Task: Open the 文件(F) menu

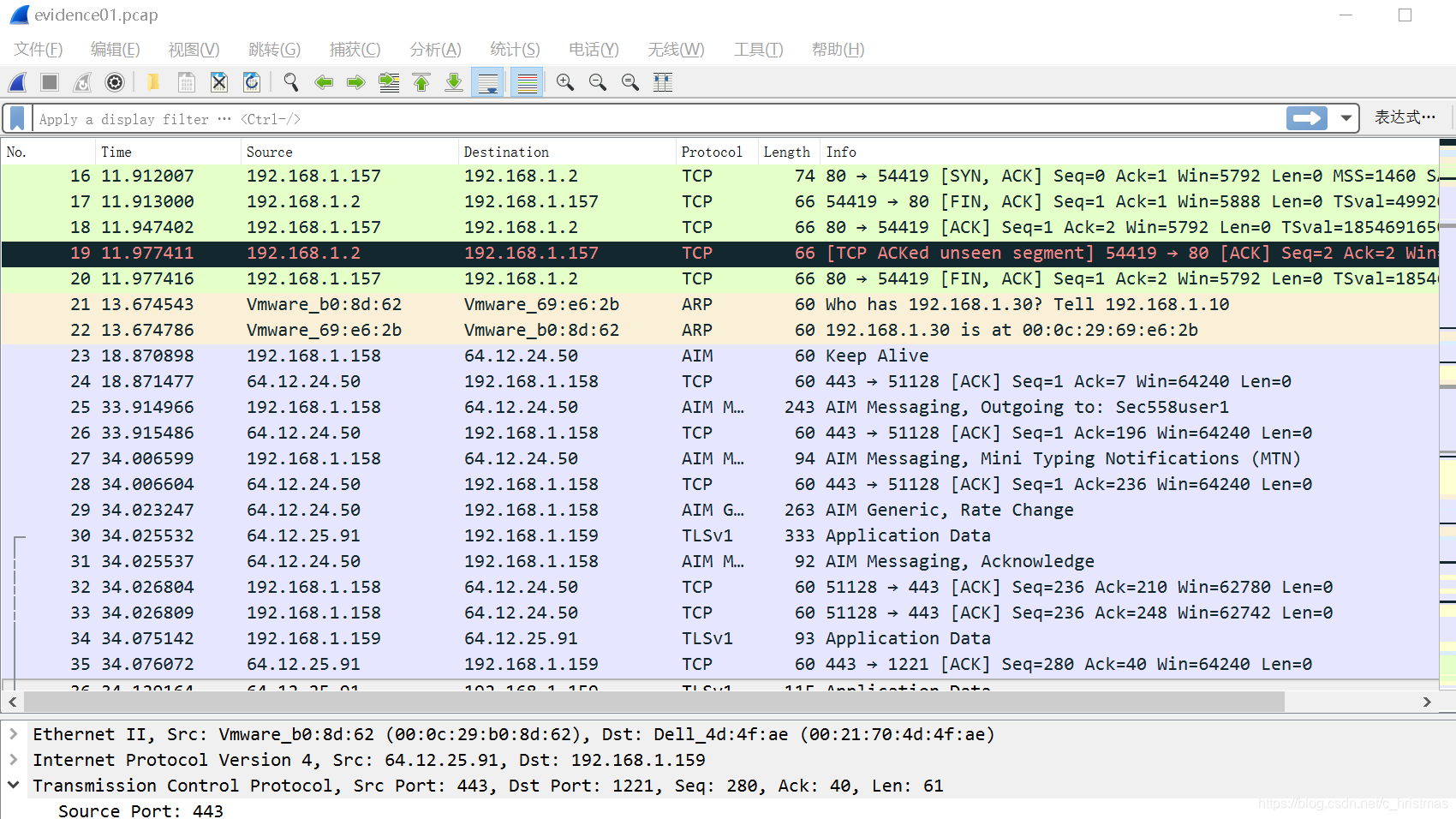Action: [x=39, y=50]
